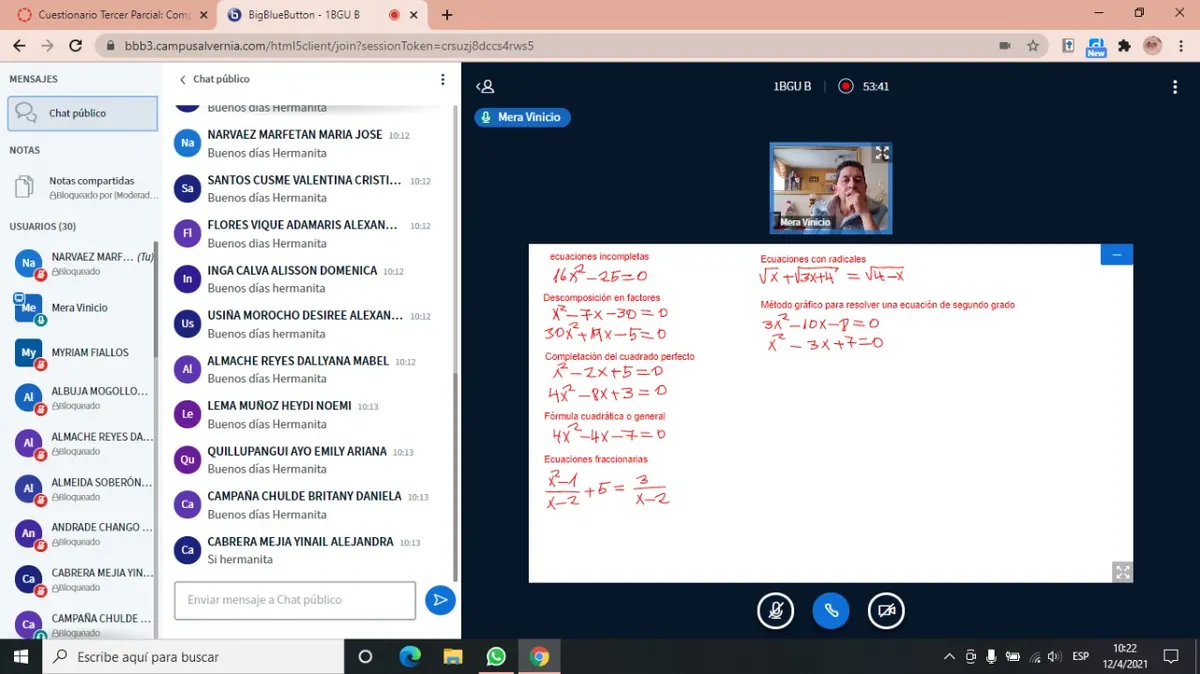Open the Windows notification center icon
1200x674 pixels.
coord(1171,657)
